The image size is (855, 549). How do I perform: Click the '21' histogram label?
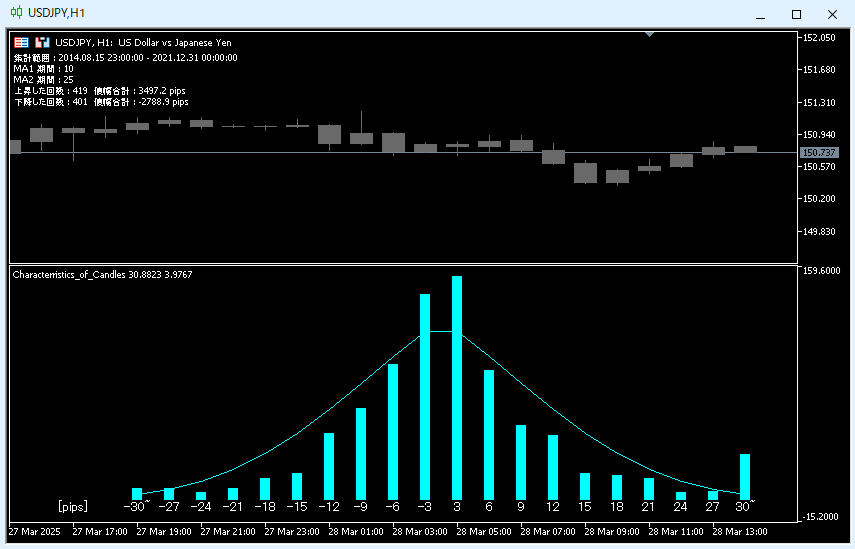click(x=648, y=507)
